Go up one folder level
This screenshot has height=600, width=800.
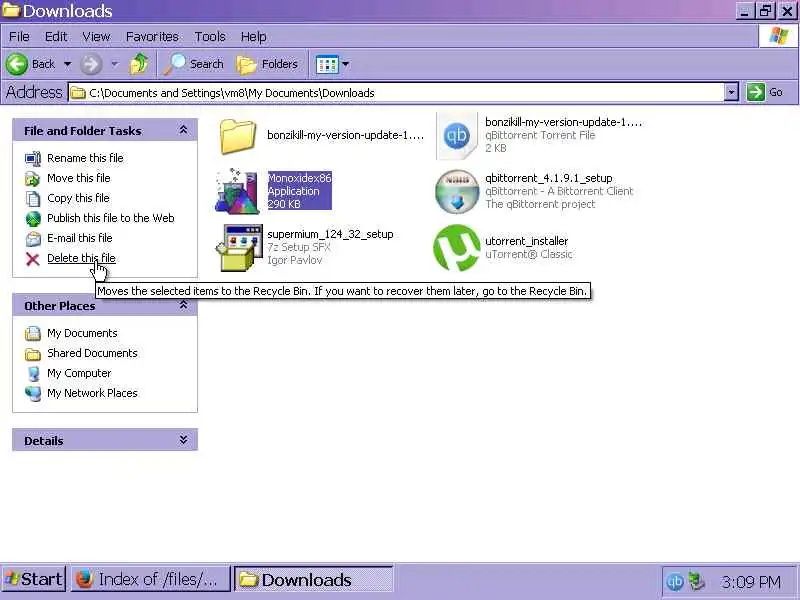(x=139, y=64)
